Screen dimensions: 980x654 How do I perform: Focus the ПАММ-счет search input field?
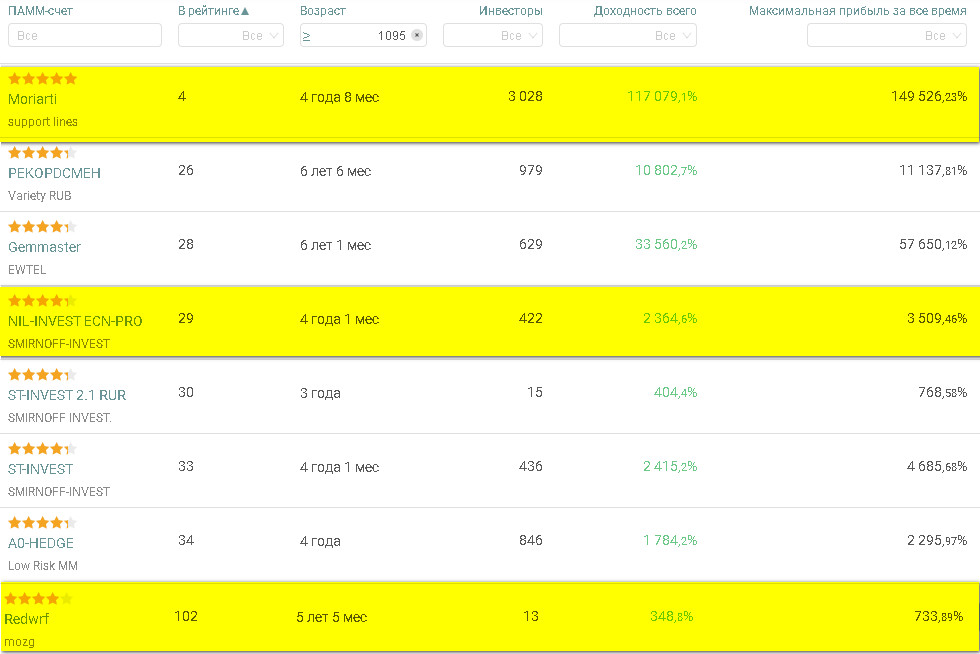85,36
